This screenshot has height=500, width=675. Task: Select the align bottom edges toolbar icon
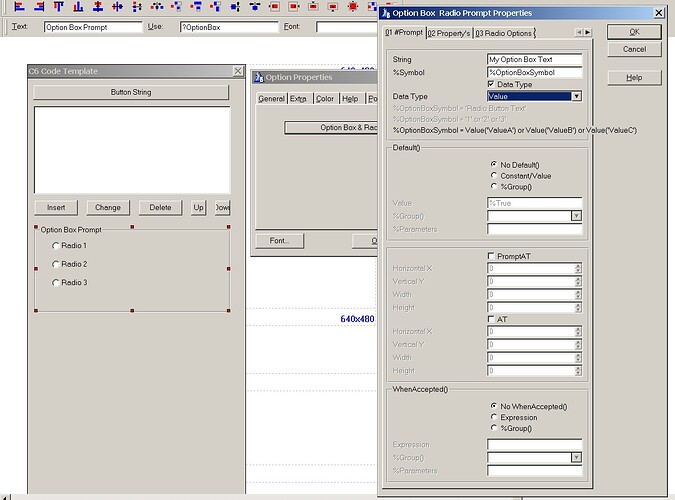(78, 6)
